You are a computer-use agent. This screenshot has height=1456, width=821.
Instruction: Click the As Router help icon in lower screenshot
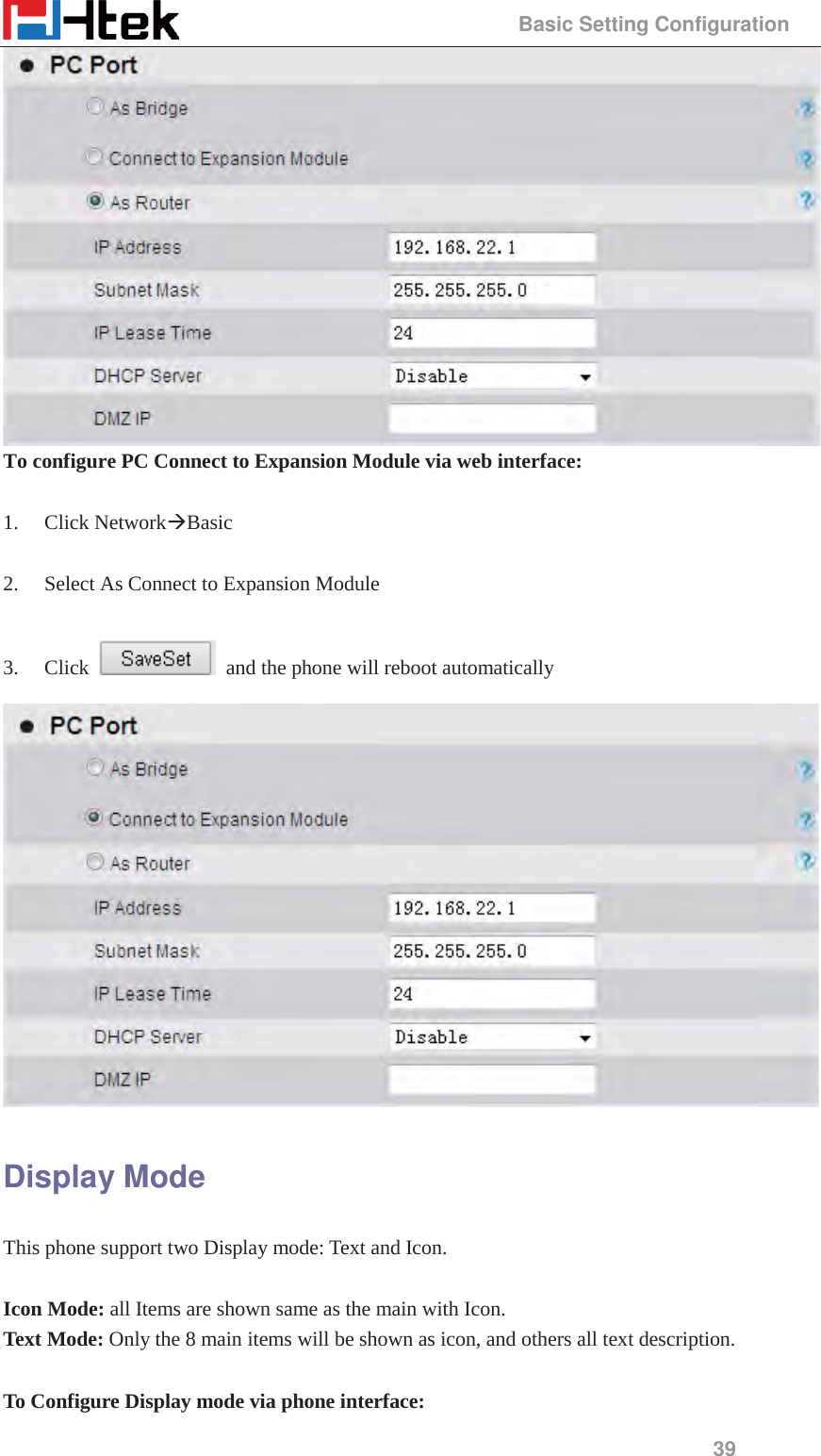pyautogui.click(x=808, y=861)
